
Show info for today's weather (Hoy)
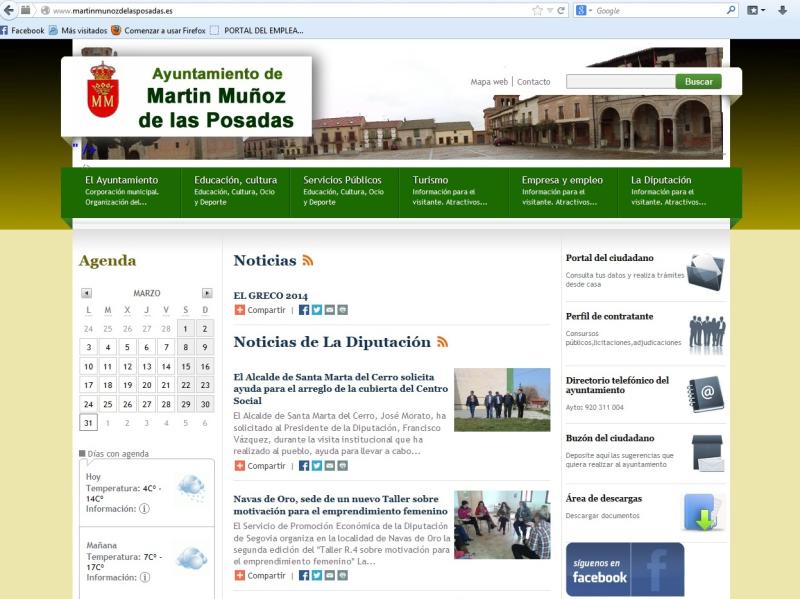click(x=144, y=509)
